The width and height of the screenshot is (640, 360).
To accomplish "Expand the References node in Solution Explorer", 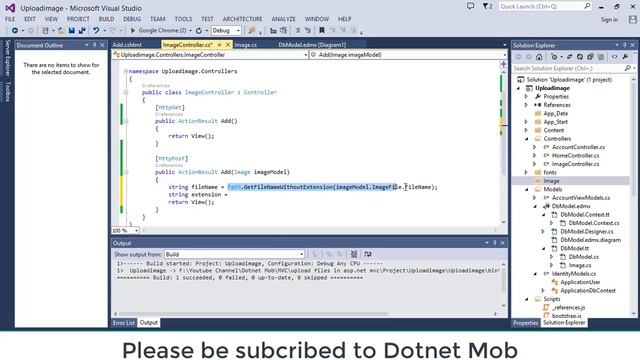I will (x=526, y=105).
